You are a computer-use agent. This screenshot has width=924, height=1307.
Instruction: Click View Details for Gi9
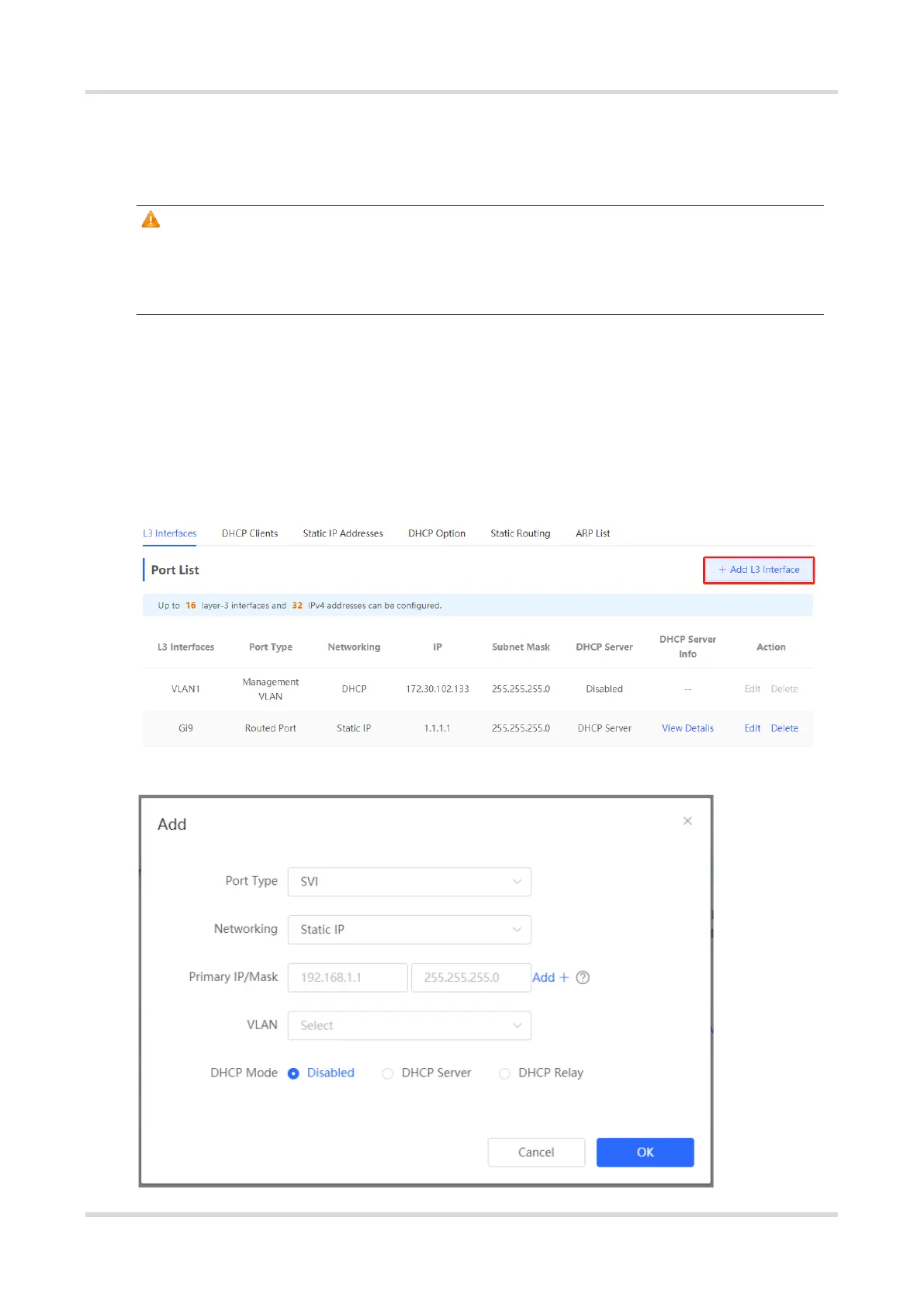click(x=687, y=728)
